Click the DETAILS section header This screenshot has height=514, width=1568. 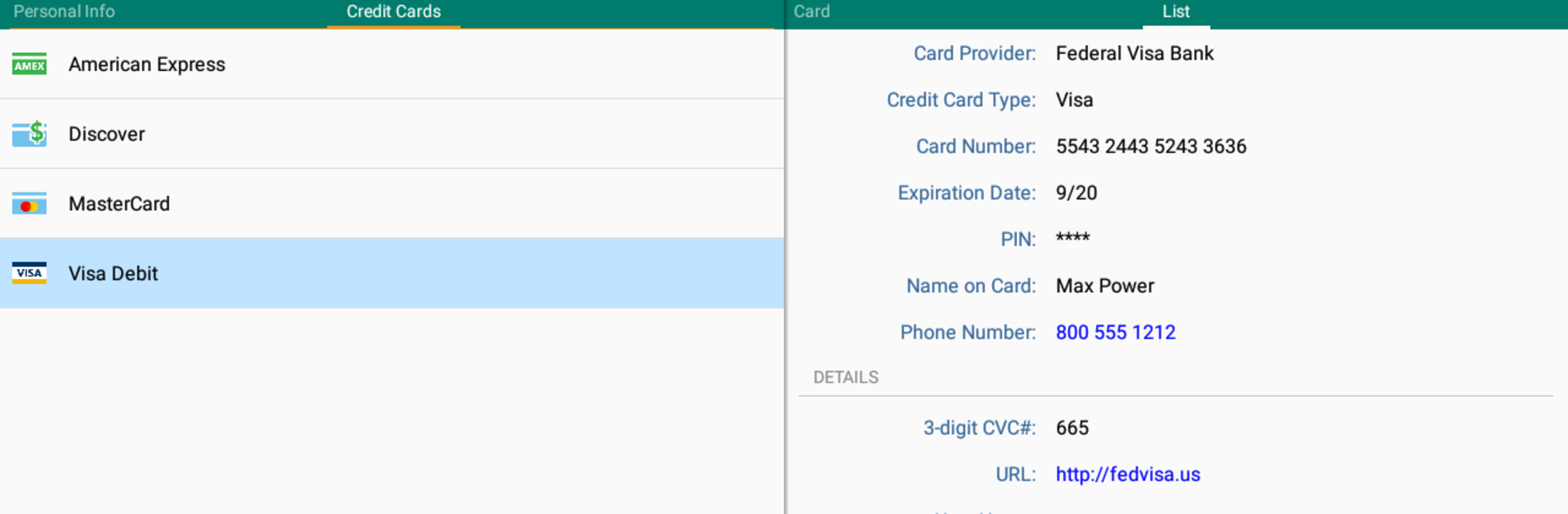[x=846, y=377]
